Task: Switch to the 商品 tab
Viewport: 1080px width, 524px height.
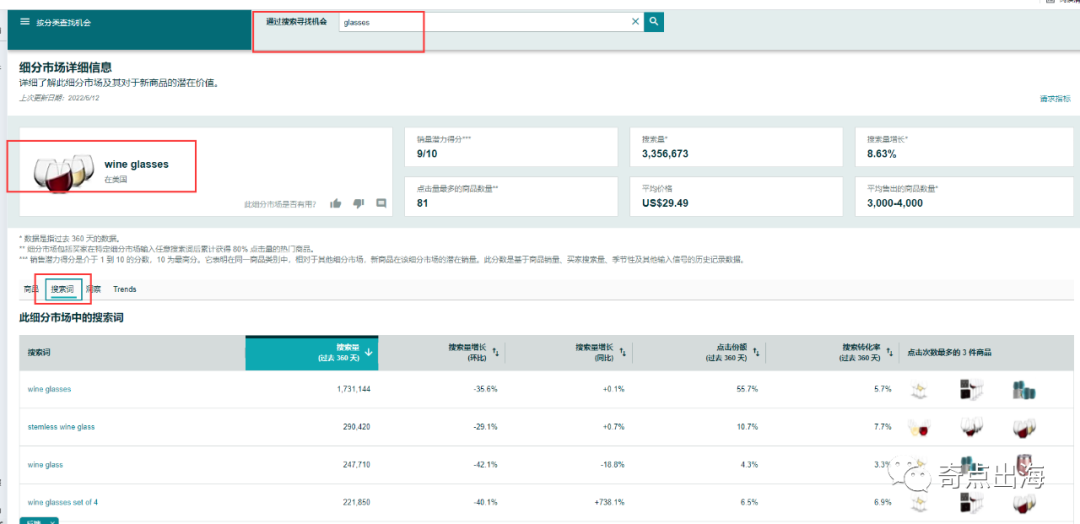Action: pyautogui.click(x=31, y=289)
